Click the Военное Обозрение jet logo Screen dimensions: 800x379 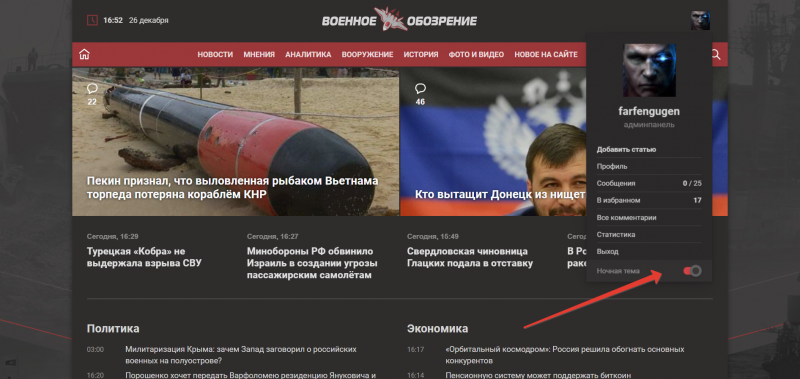399,20
